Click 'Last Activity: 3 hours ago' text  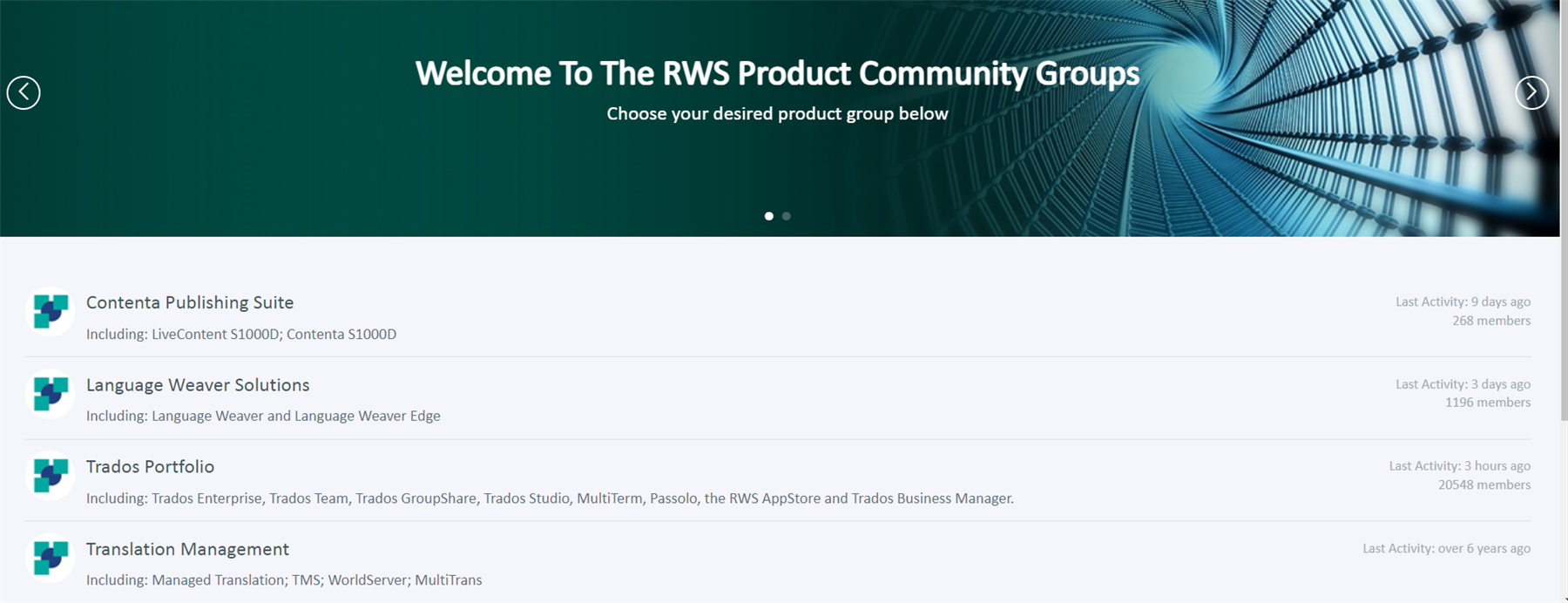point(1460,466)
